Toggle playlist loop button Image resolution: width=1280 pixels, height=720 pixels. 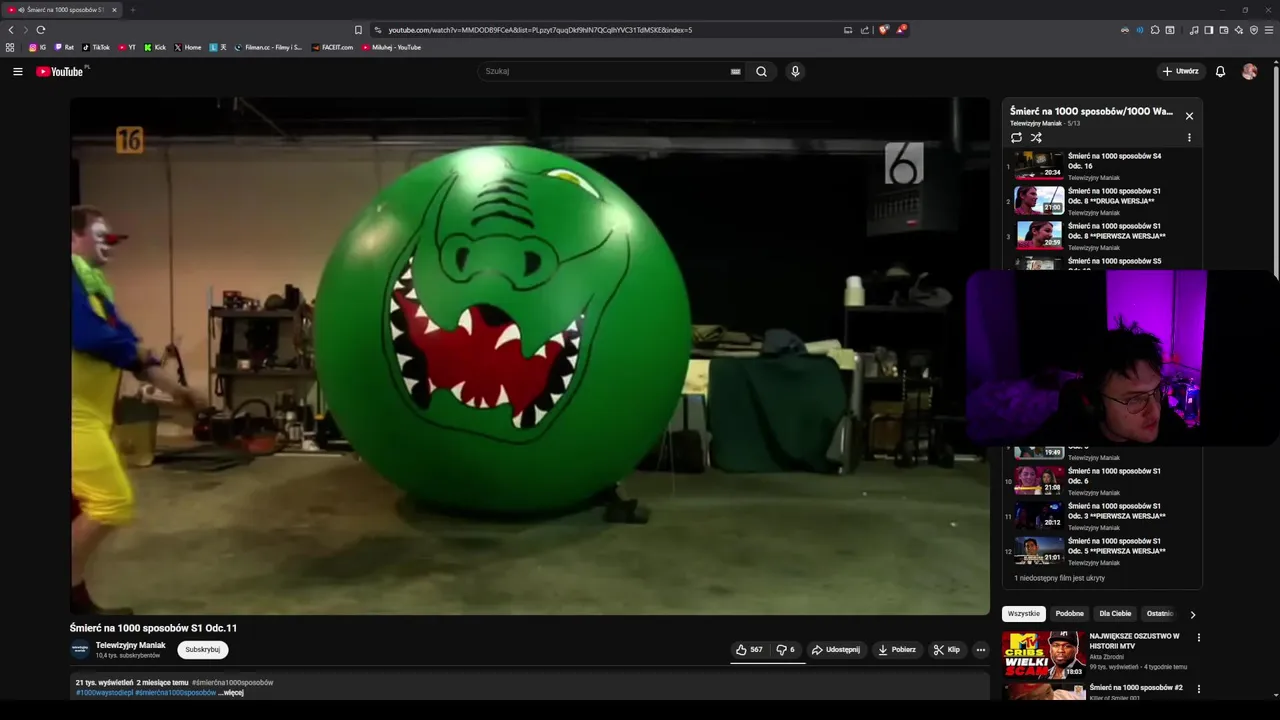[x=1016, y=137]
